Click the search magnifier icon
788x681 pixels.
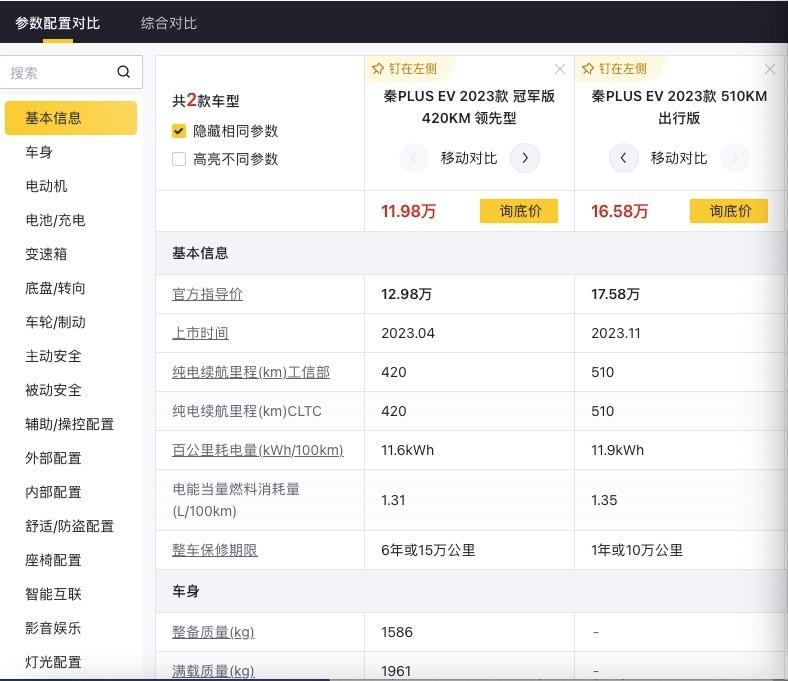click(x=124, y=72)
